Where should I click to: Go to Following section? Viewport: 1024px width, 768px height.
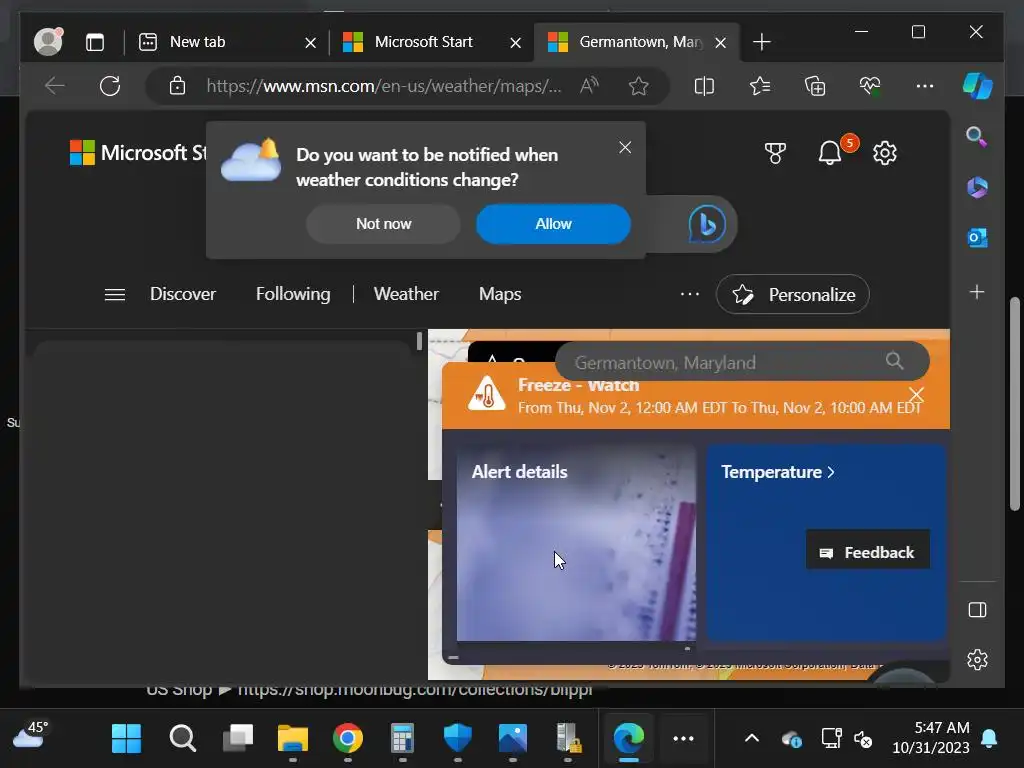tap(293, 294)
